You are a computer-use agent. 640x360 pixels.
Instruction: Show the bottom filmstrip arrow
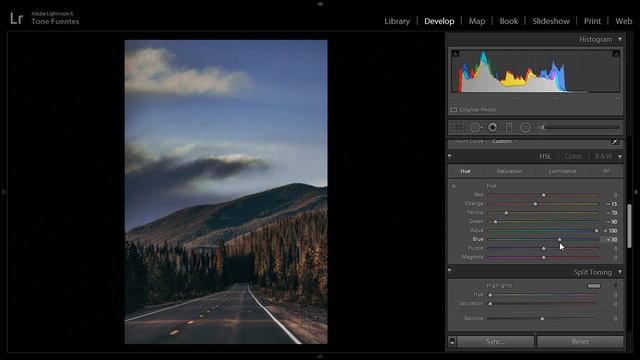click(x=320, y=356)
